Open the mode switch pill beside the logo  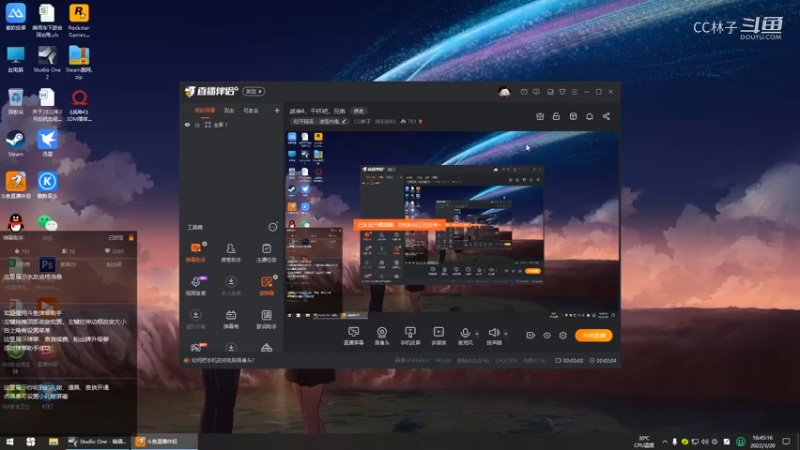click(x=254, y=92)
